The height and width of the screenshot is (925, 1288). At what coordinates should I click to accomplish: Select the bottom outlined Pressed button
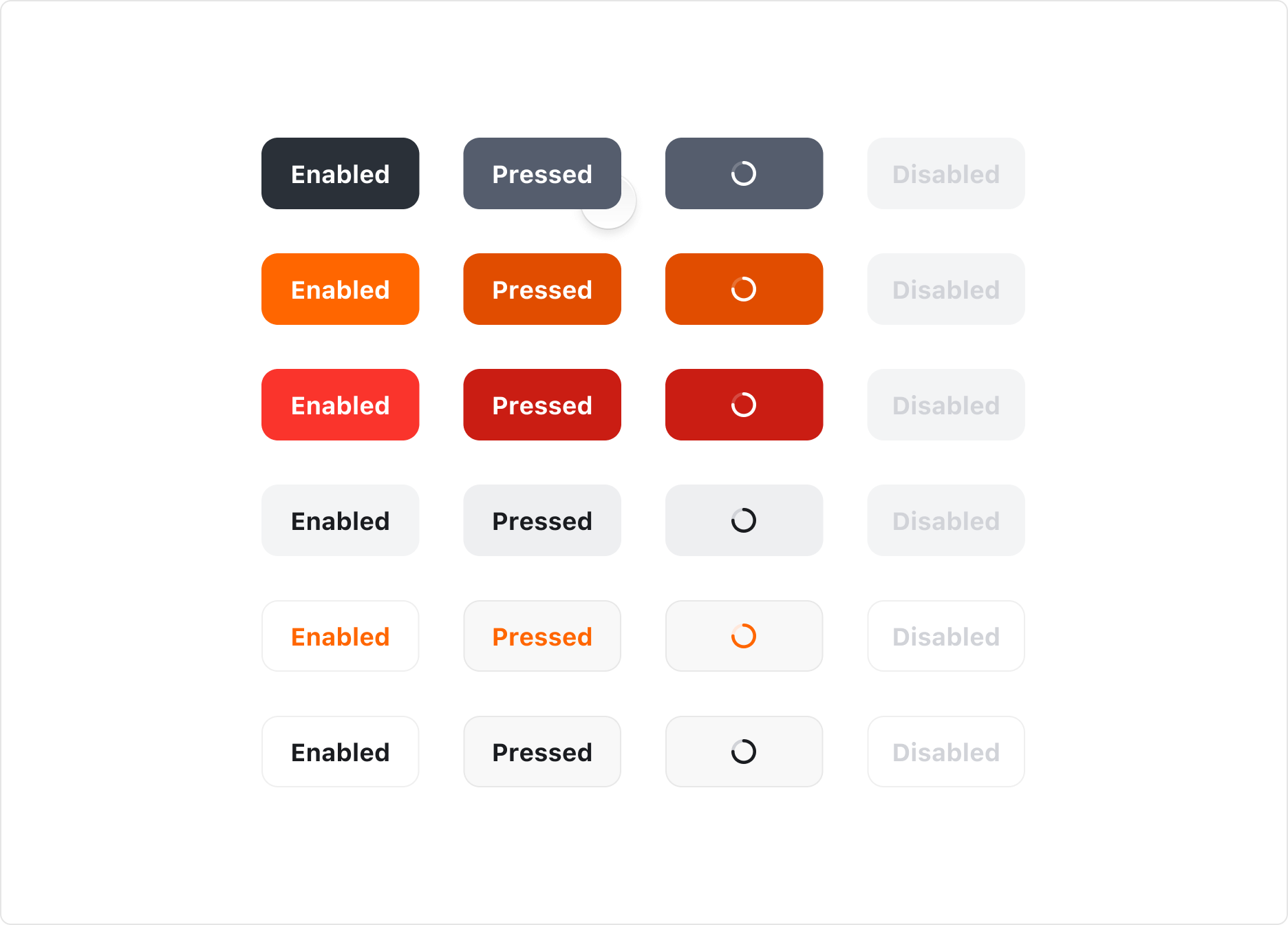coord(541,752)
